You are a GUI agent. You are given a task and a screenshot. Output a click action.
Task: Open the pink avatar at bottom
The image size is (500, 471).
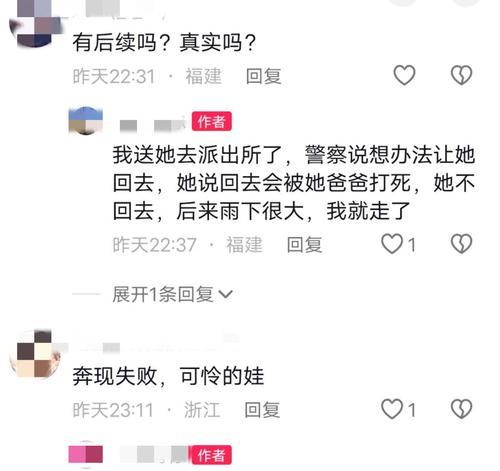click(x=85, y=455)
